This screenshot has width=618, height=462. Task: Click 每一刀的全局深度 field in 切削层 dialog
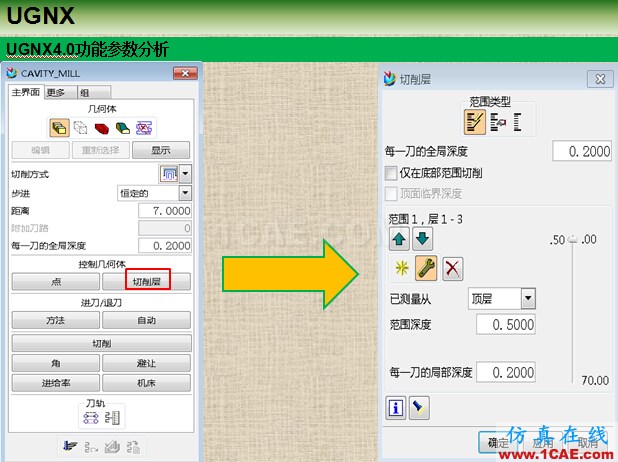tap(582, 151)
